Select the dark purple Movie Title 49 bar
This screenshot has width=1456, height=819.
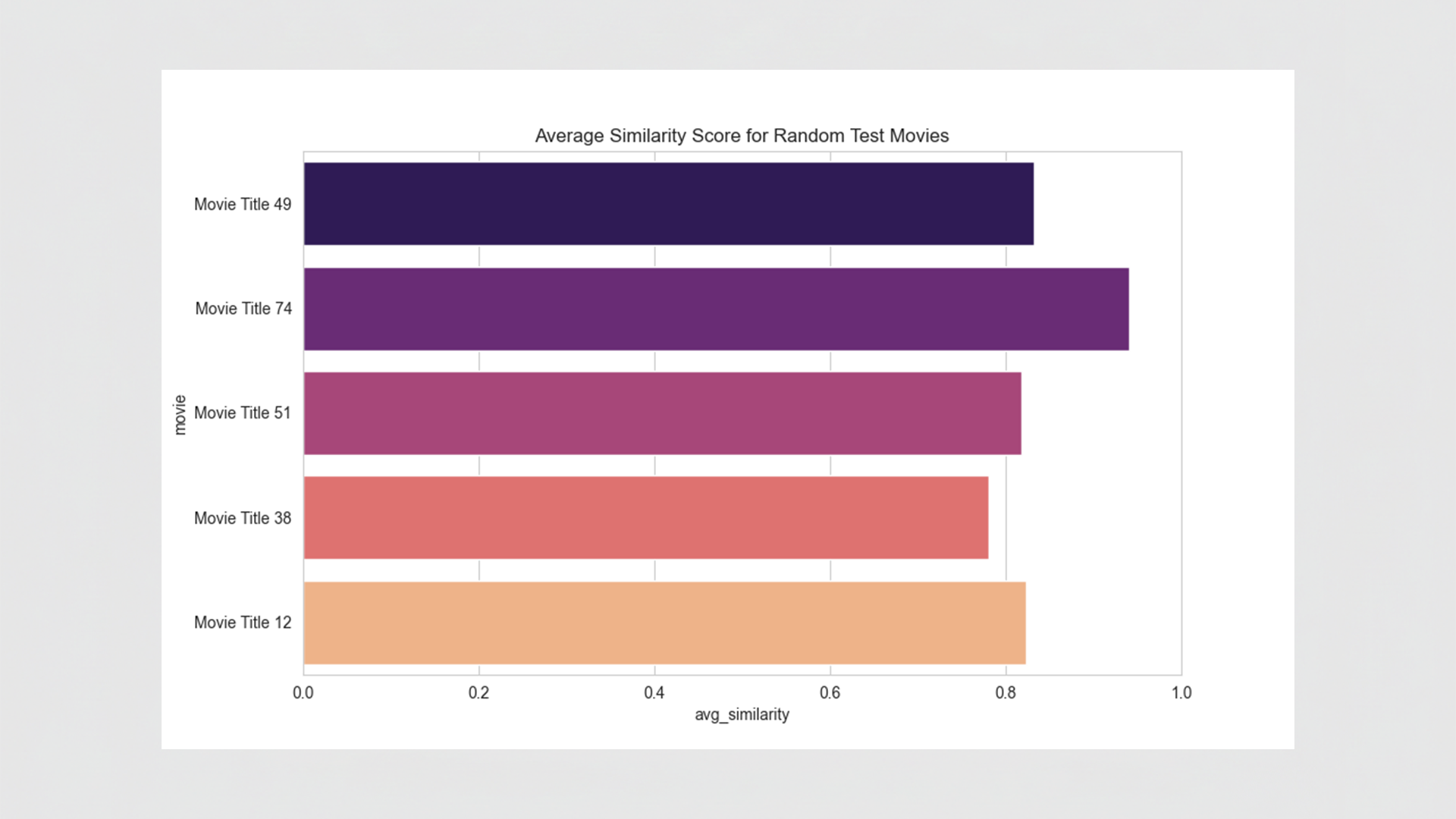(x=668, y=203)
